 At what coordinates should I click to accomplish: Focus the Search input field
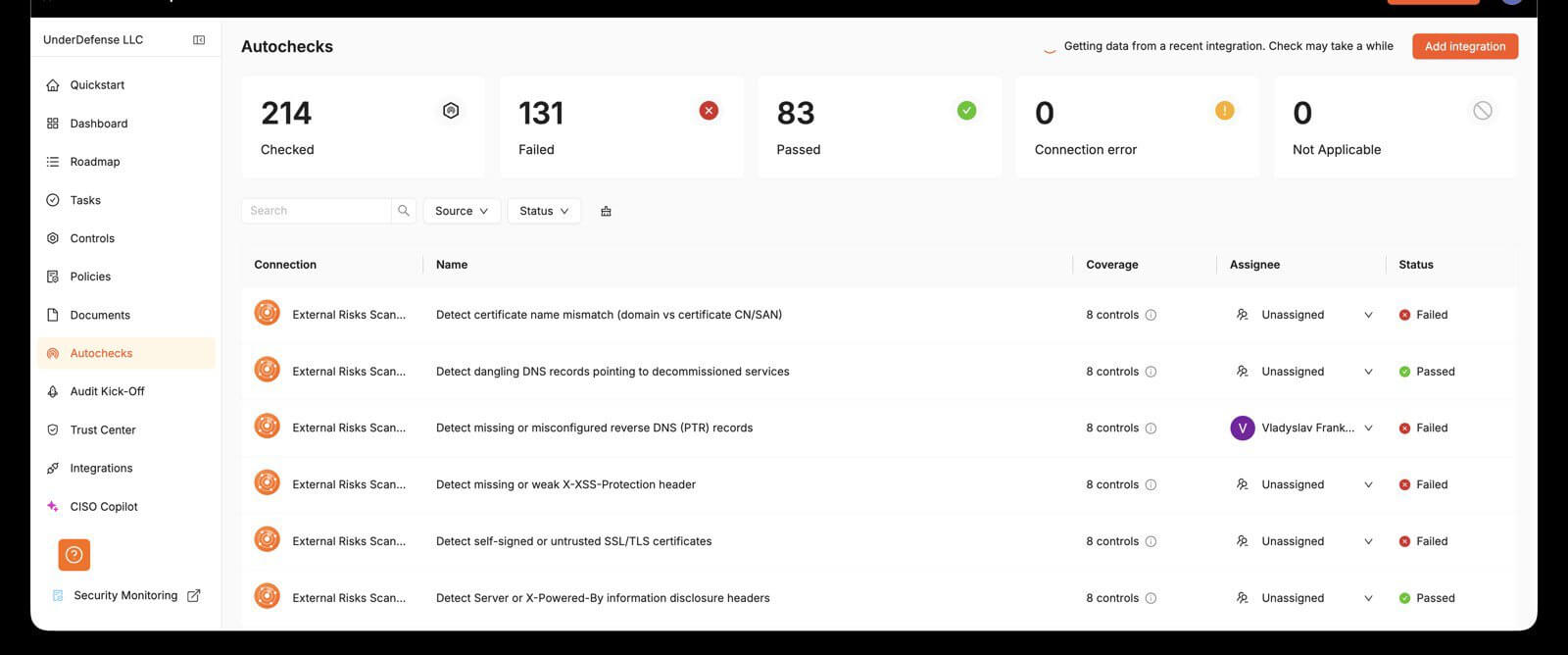click(x=317, y=211)
